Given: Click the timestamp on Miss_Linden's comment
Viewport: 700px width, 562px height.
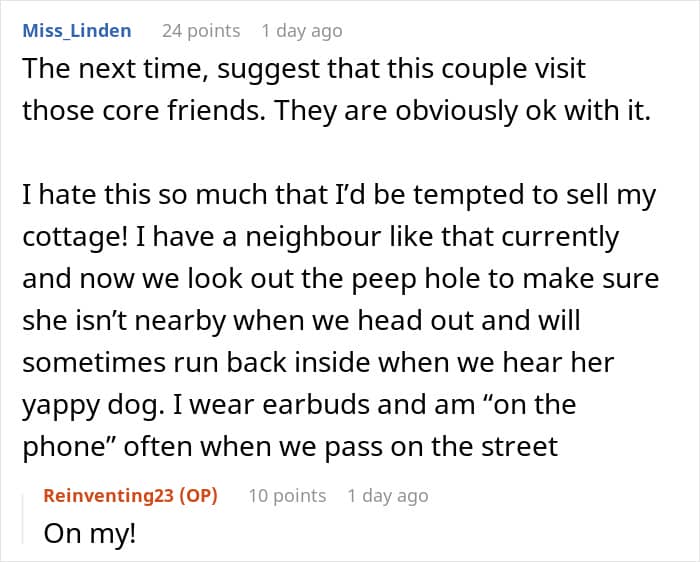Looking at the screenshot, I should coord(302,31).
